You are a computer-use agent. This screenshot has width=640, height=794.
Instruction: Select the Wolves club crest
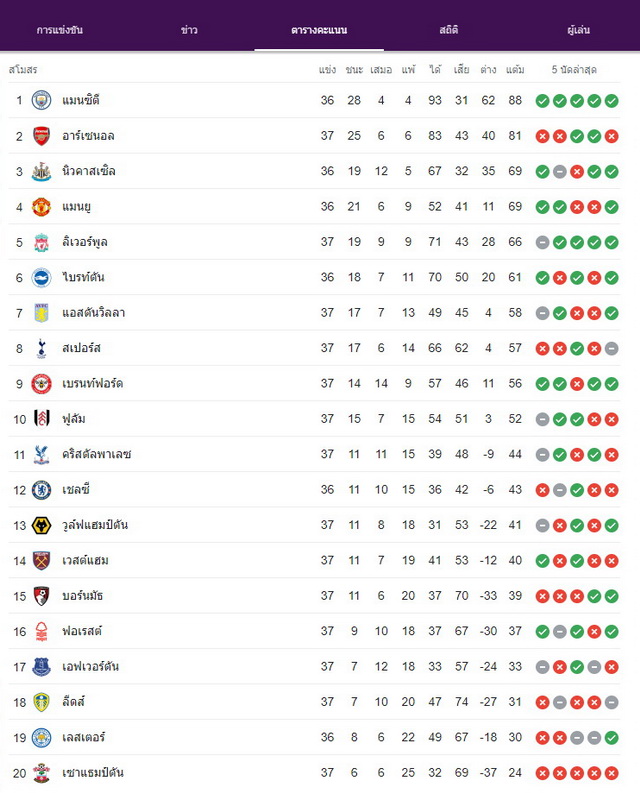(41, 525)
